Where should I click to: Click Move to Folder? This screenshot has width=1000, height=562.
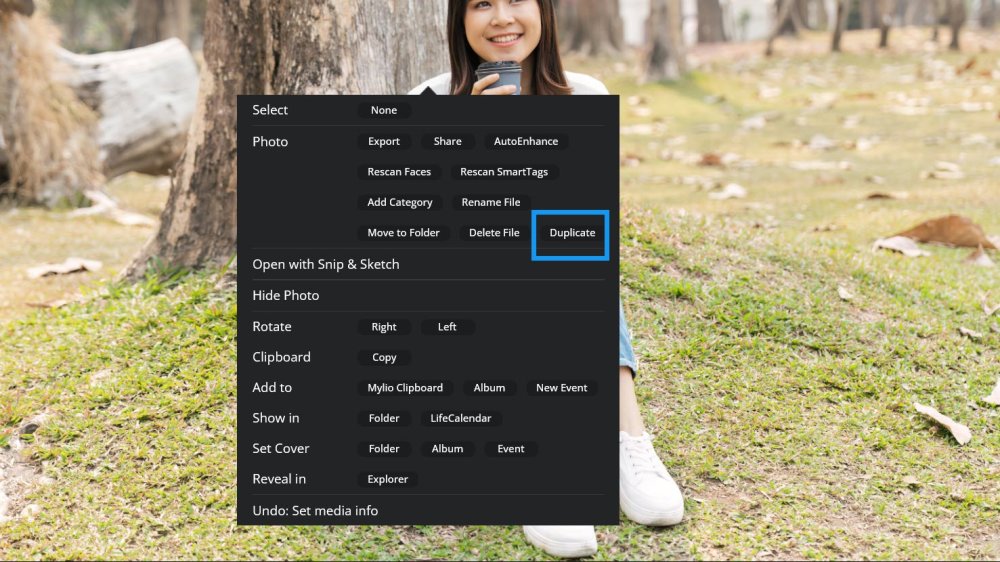pyautogui.click(x=403, y=233)
